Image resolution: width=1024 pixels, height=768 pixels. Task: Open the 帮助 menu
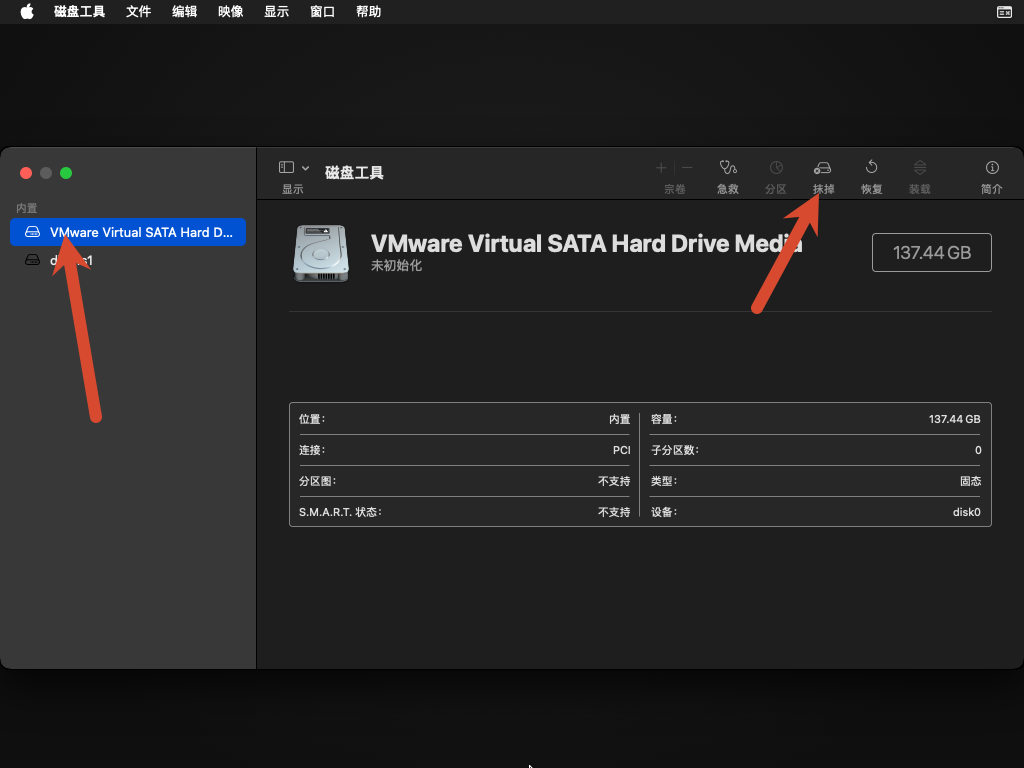(x=368, y=12)
